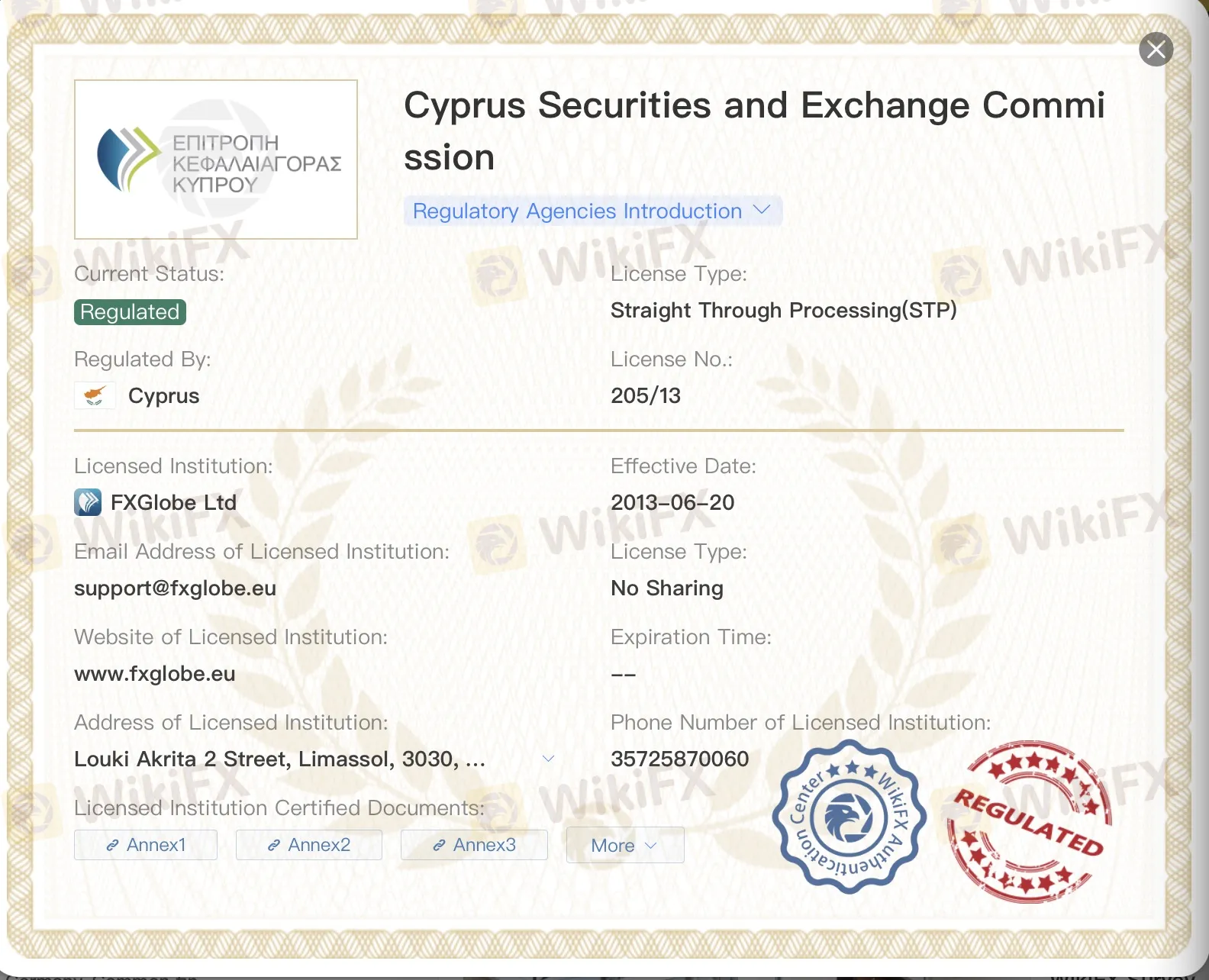The height and width of the screenshot is (980, 1209).
Task: Click the Annex2 link chain icon
Action: click(273, 845)
